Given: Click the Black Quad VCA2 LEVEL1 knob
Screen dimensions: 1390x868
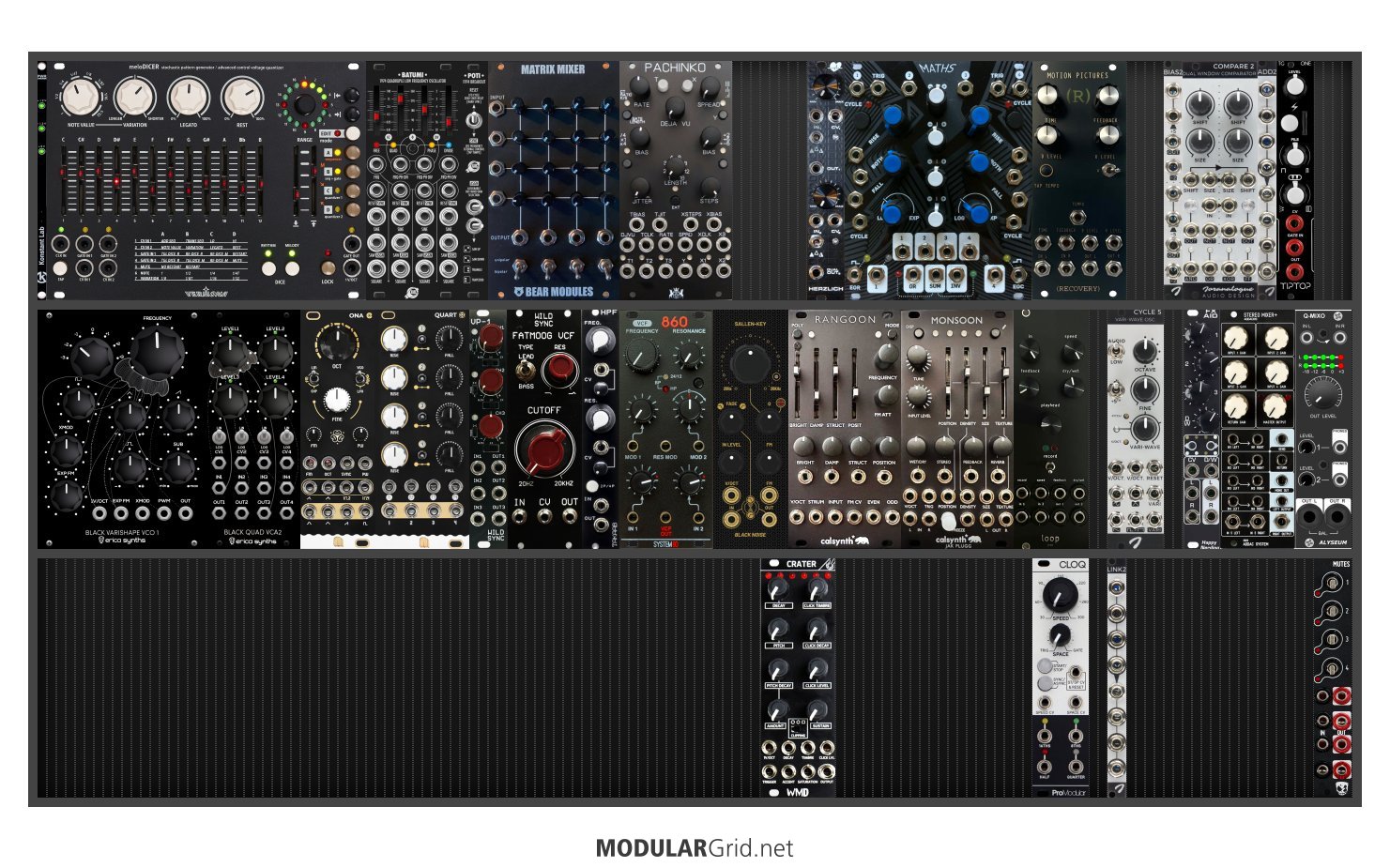Looking at the screenshot, I should tap(229, 353).
